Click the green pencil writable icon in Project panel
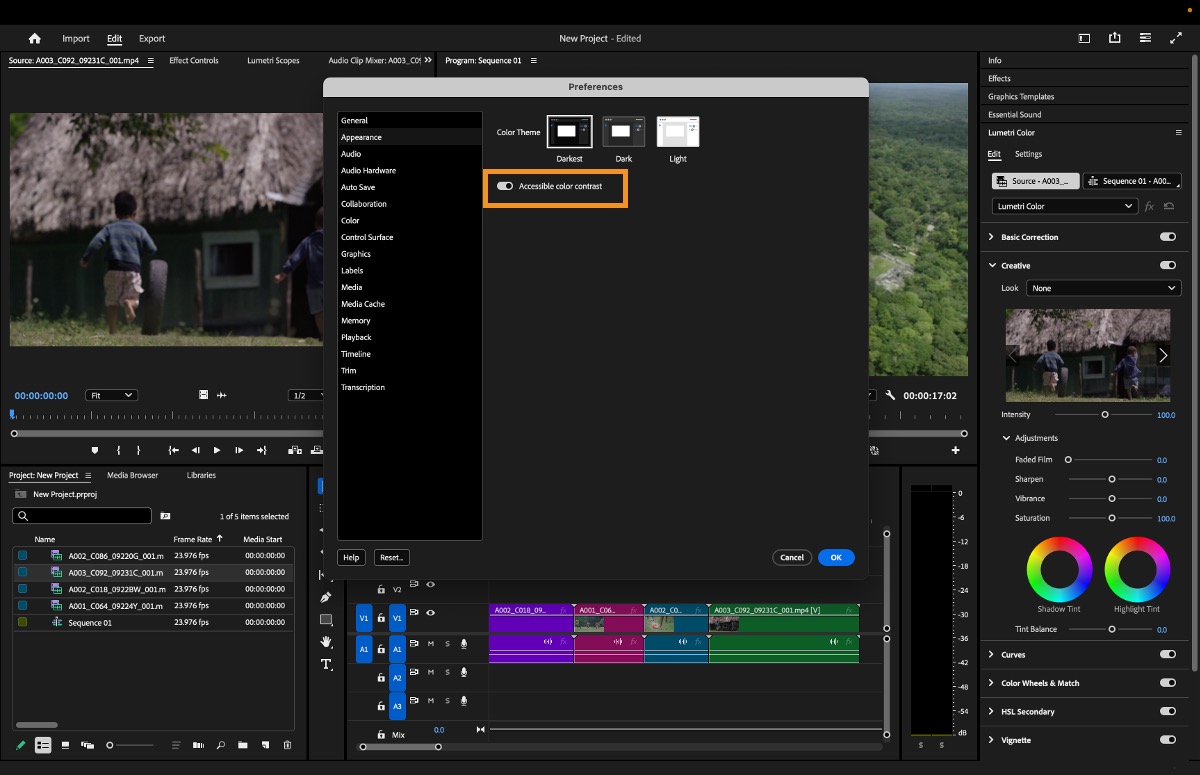Image resolution: width=1200 pixels, height=775 pixels. [x=21, y=745]
